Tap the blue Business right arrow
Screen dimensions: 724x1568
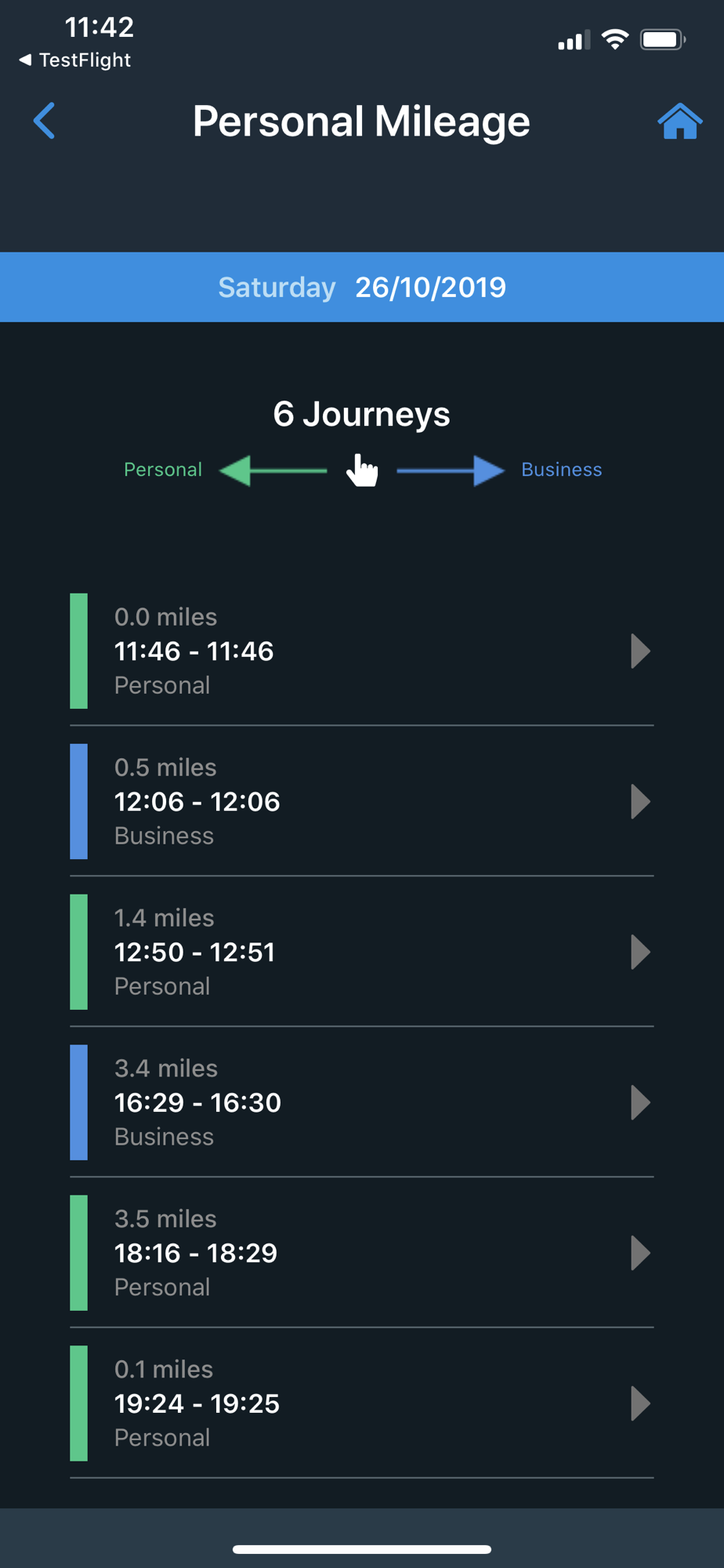point(451,470)
